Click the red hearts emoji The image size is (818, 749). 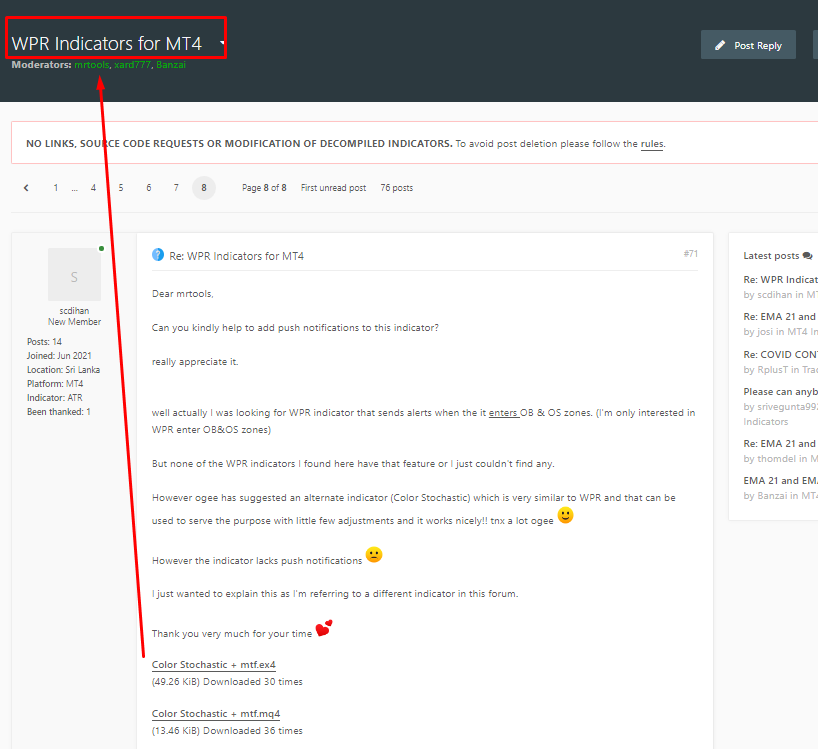pyautogui.click(x=324, y=628)
